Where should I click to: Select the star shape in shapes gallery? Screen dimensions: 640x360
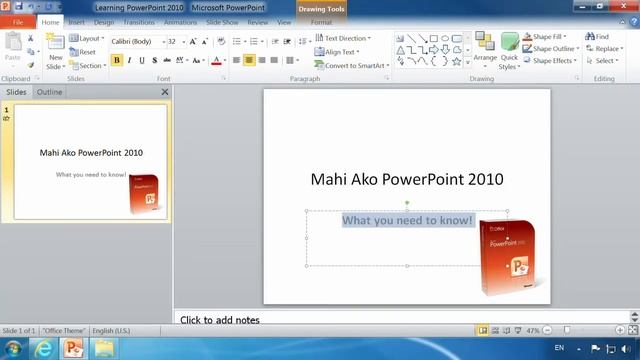[456, 62]
